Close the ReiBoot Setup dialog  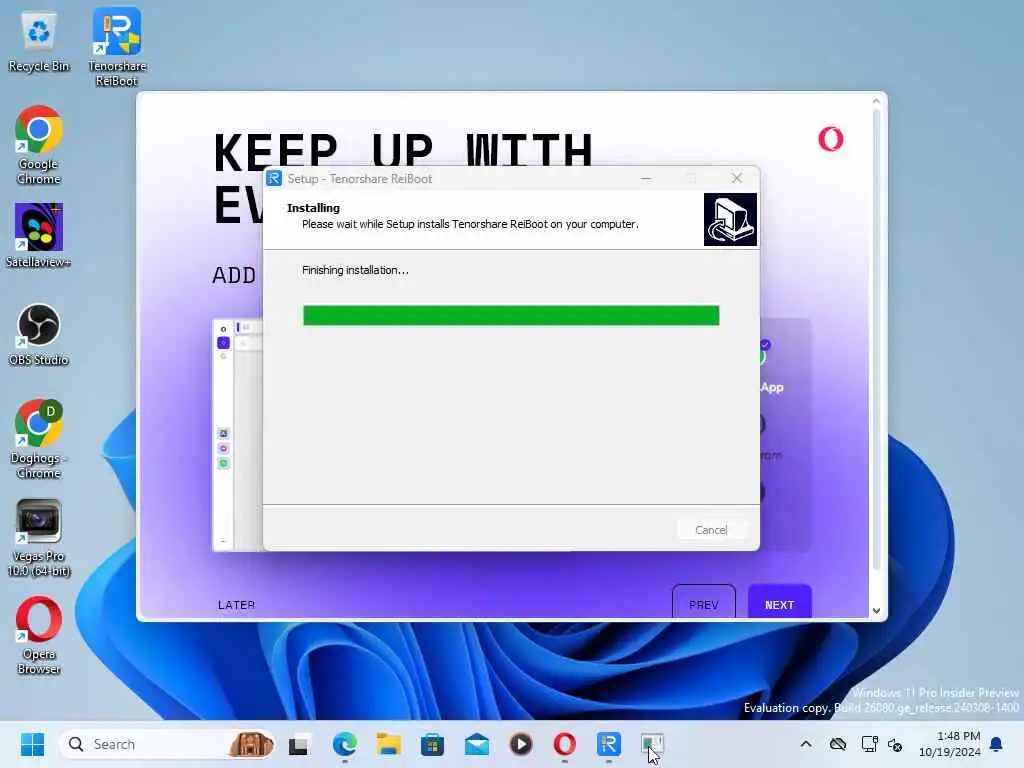point(737,178)
